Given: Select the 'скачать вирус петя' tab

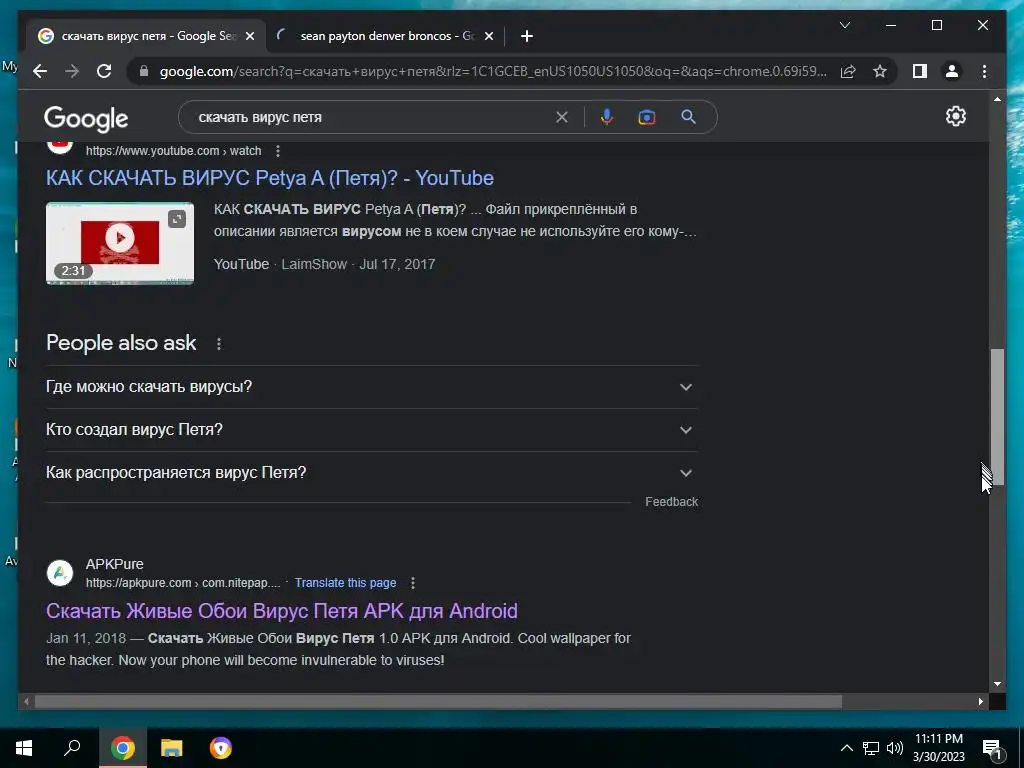Looking at the screenshot, I should [147, 36].
